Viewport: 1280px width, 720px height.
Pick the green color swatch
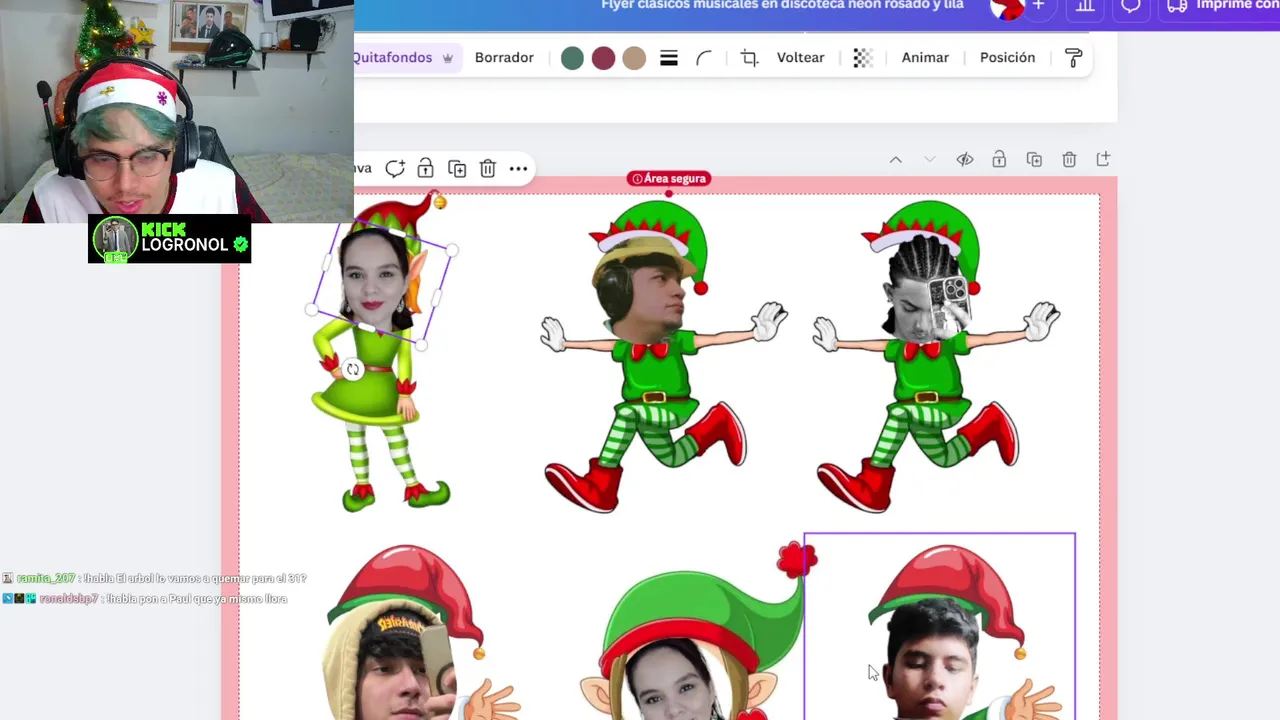coord(572,58)
